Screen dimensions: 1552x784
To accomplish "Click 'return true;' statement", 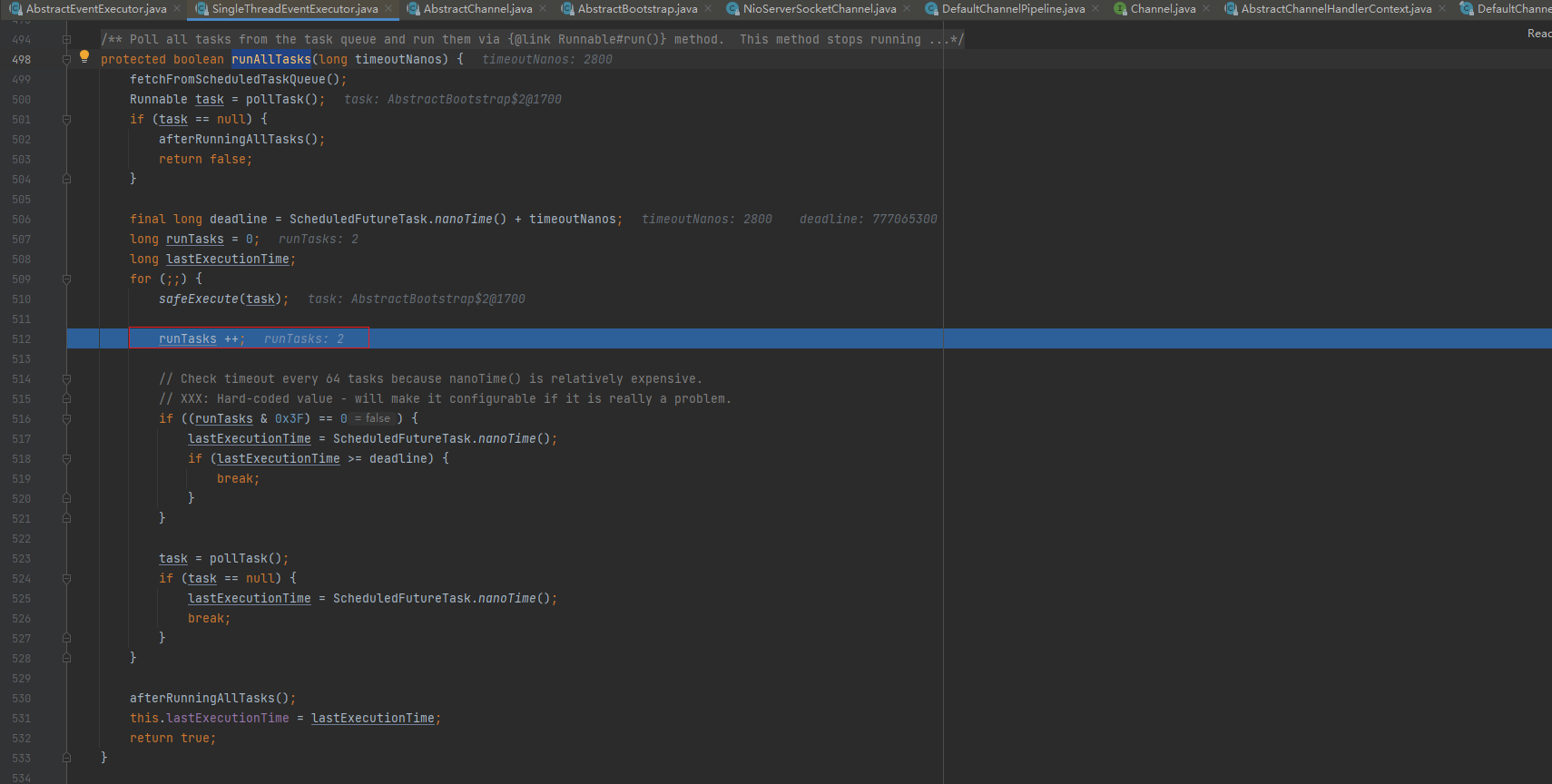I will 172,739.
